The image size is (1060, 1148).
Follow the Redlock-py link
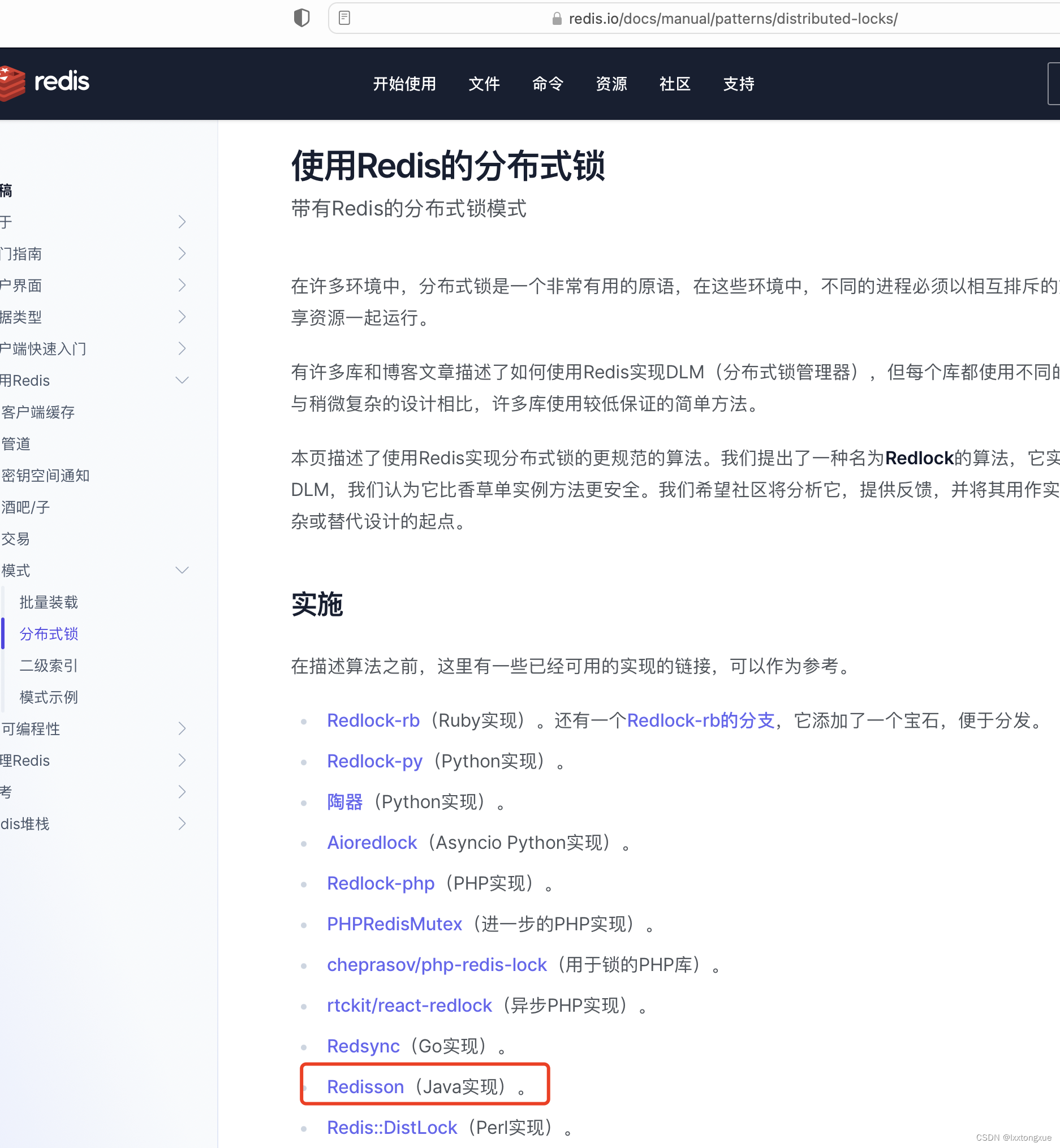coord(374,761)
